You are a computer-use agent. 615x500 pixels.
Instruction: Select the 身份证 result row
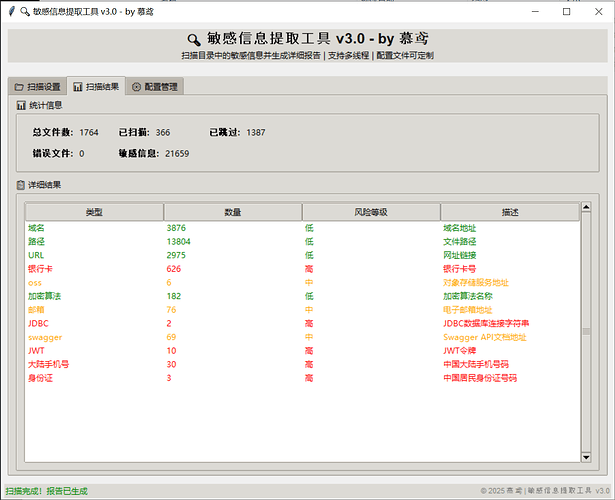click(302, 378)
